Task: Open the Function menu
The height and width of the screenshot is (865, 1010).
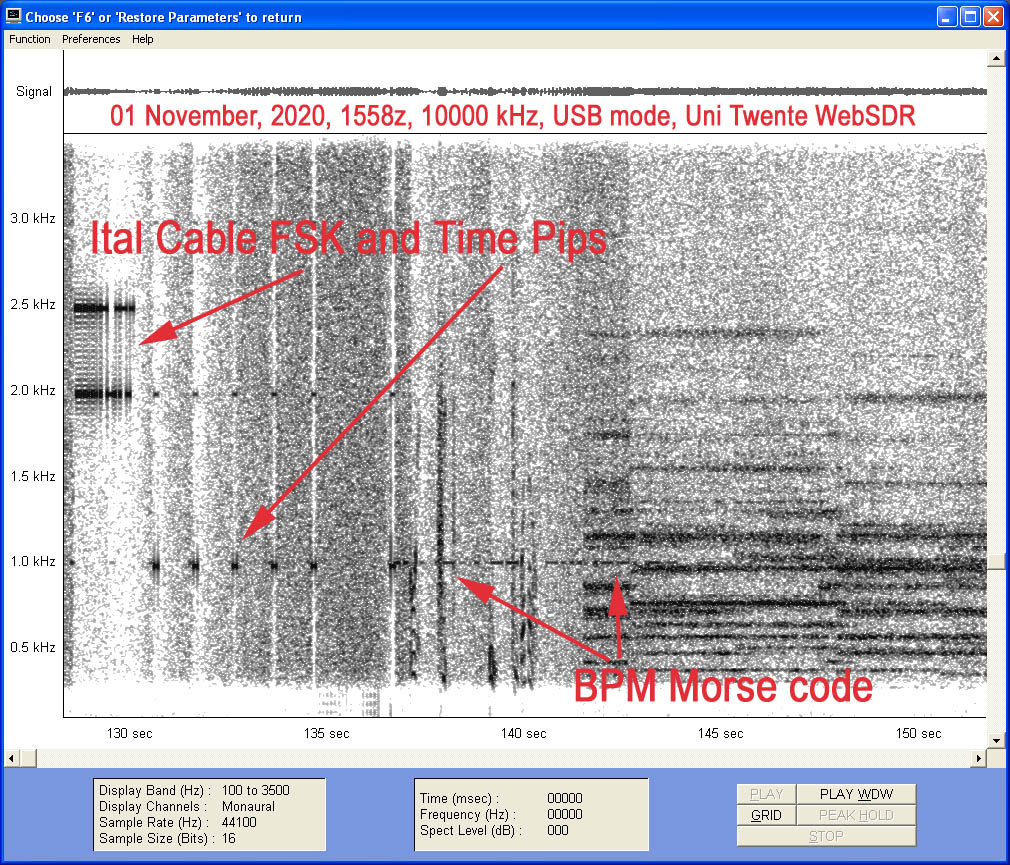Action: 30,39
